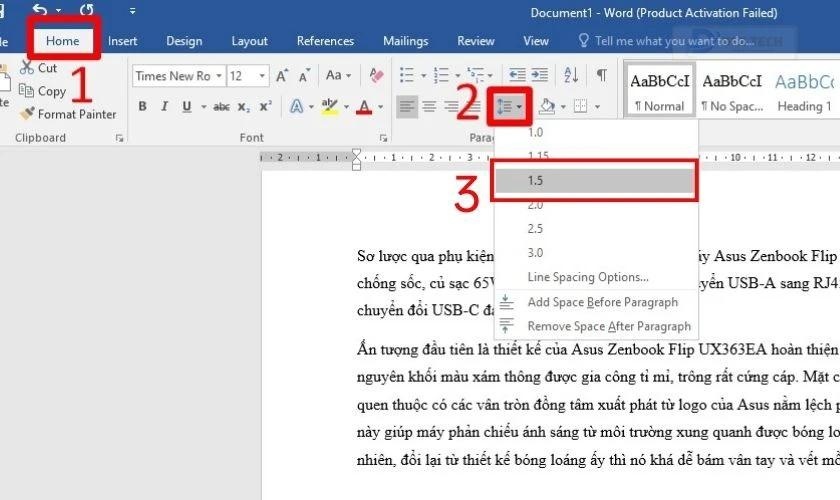Apply red font color
This screenshot has height=500, width=840.
coord(364,107)
